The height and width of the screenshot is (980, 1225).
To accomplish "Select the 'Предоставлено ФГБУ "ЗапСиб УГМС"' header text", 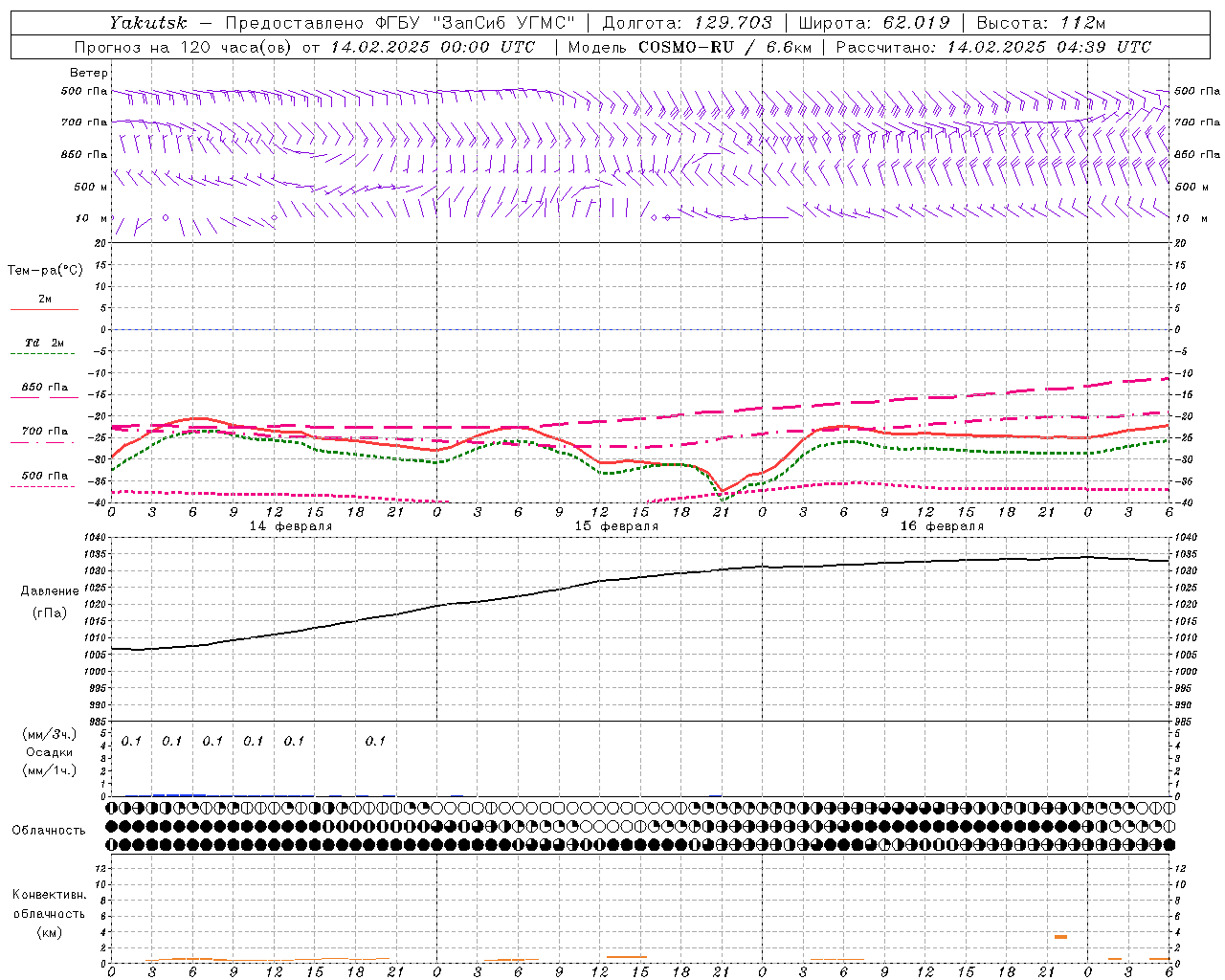I will [x=400, y=22].
